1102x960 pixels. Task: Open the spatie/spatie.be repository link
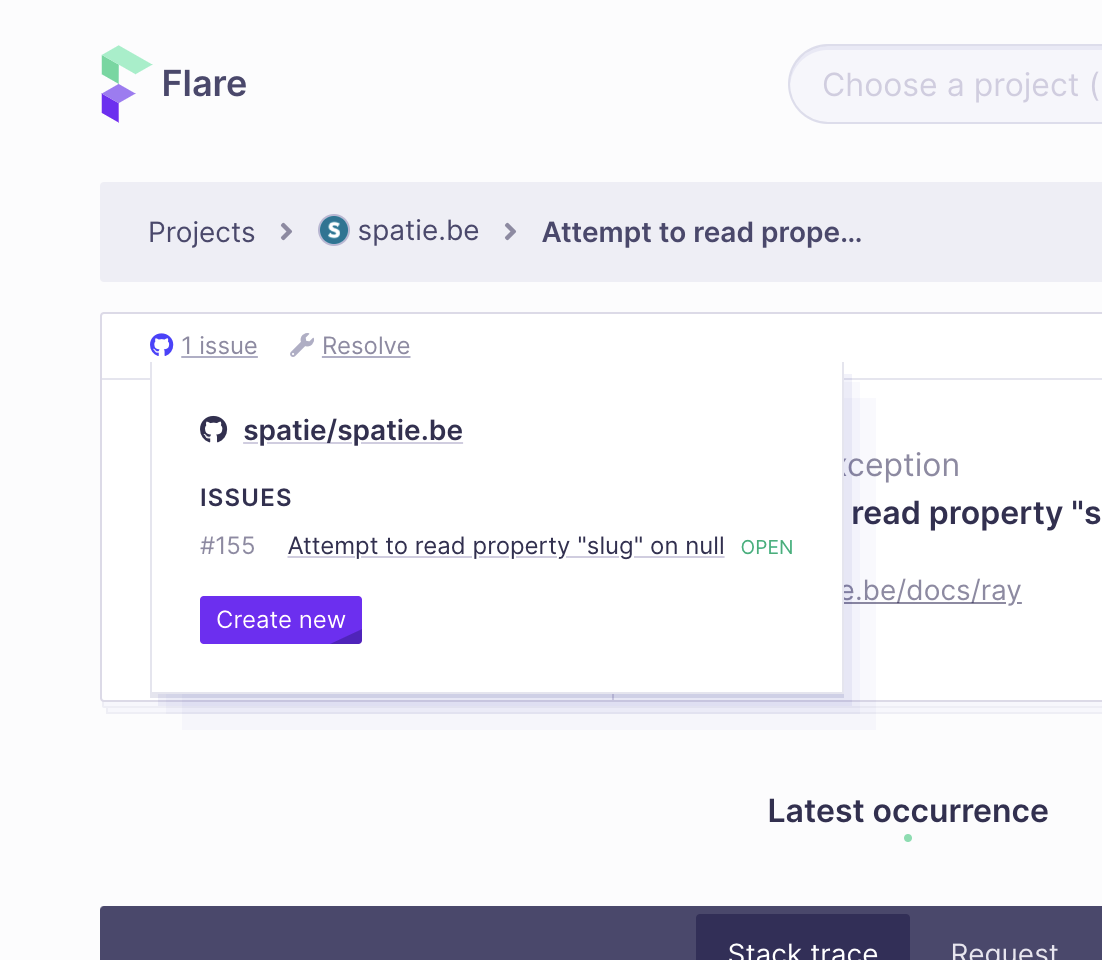coord(353,431)
